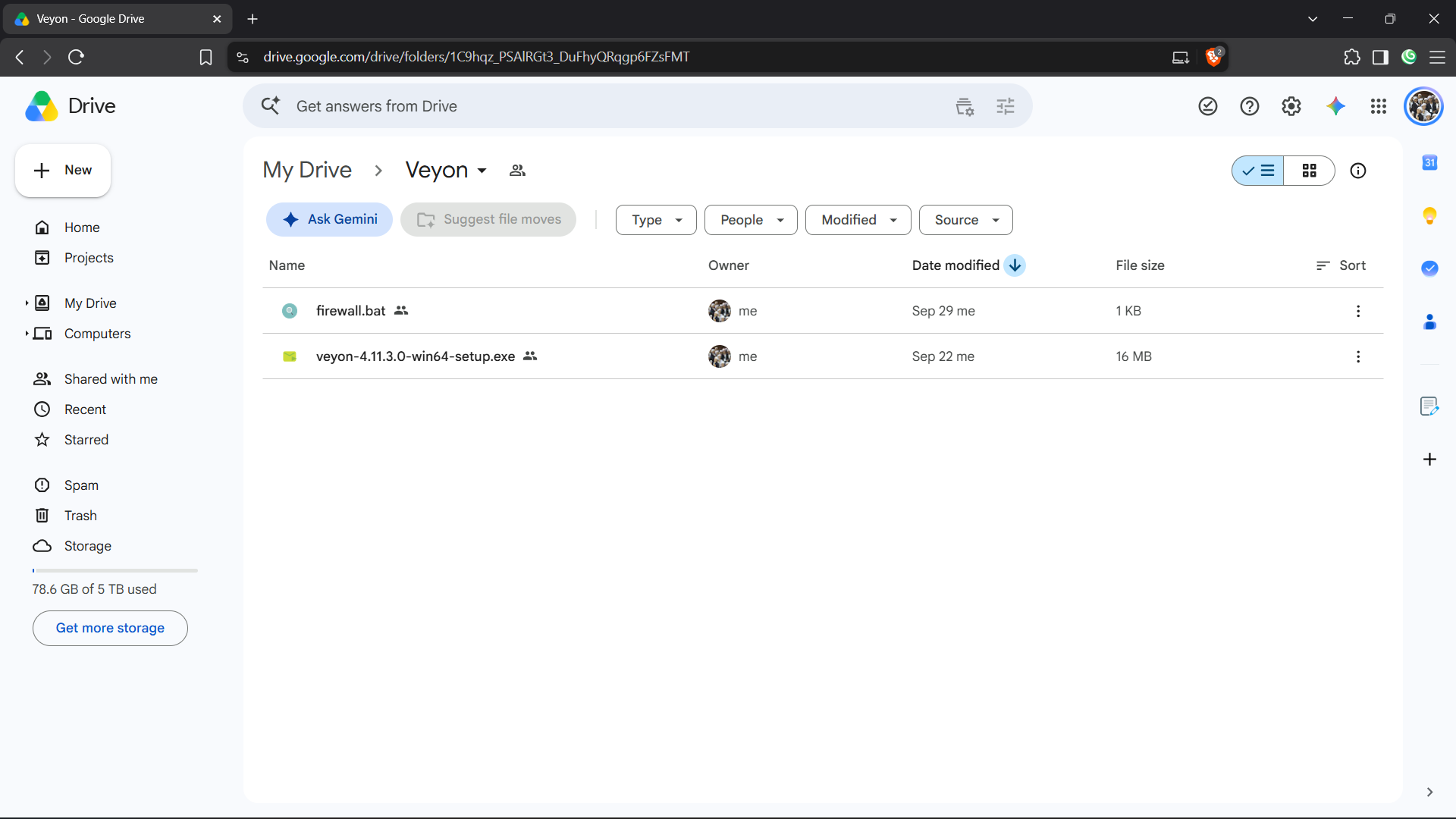Open the Modified filter dropdown

pos(858,220)
